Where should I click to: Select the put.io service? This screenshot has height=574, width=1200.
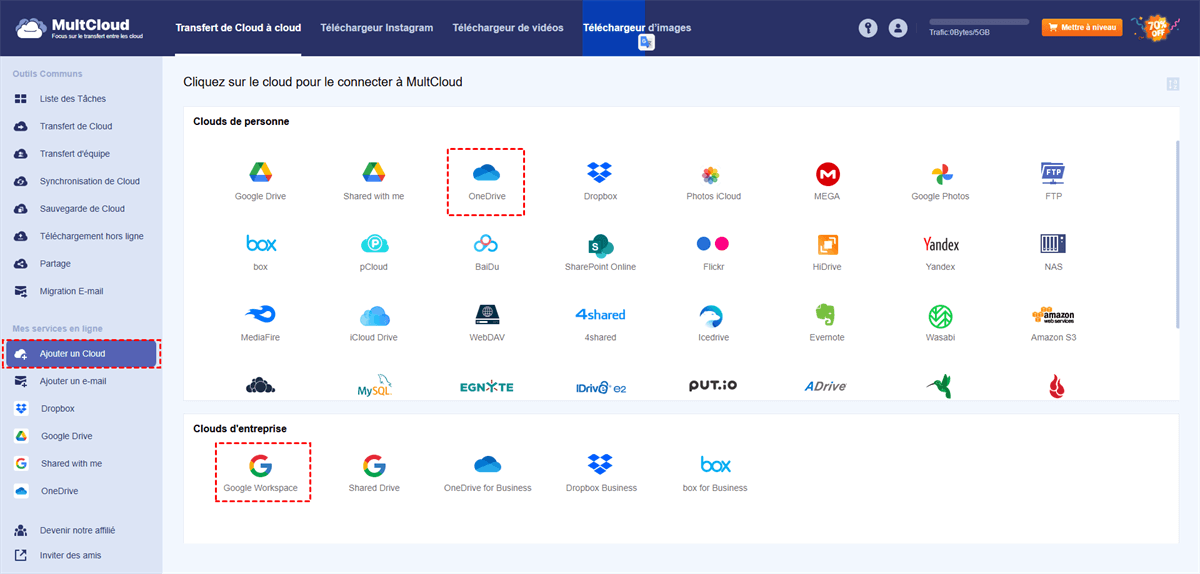click(x=713, y=386)
